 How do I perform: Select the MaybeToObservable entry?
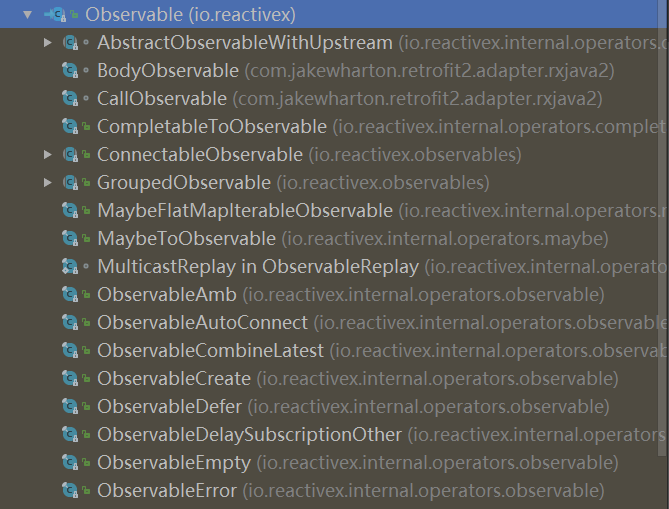click(186, 239)
